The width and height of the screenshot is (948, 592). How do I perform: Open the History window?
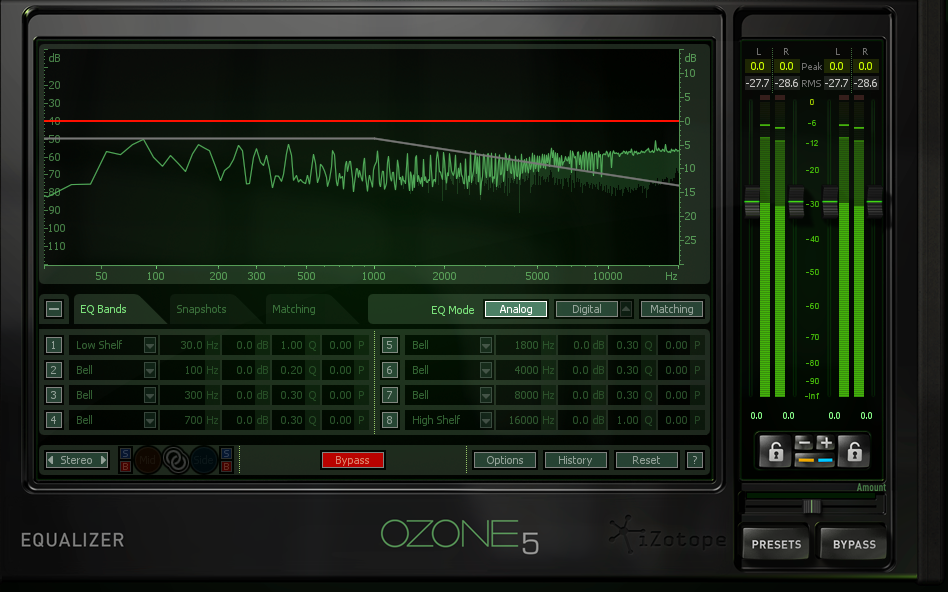[x=575, y=460]
